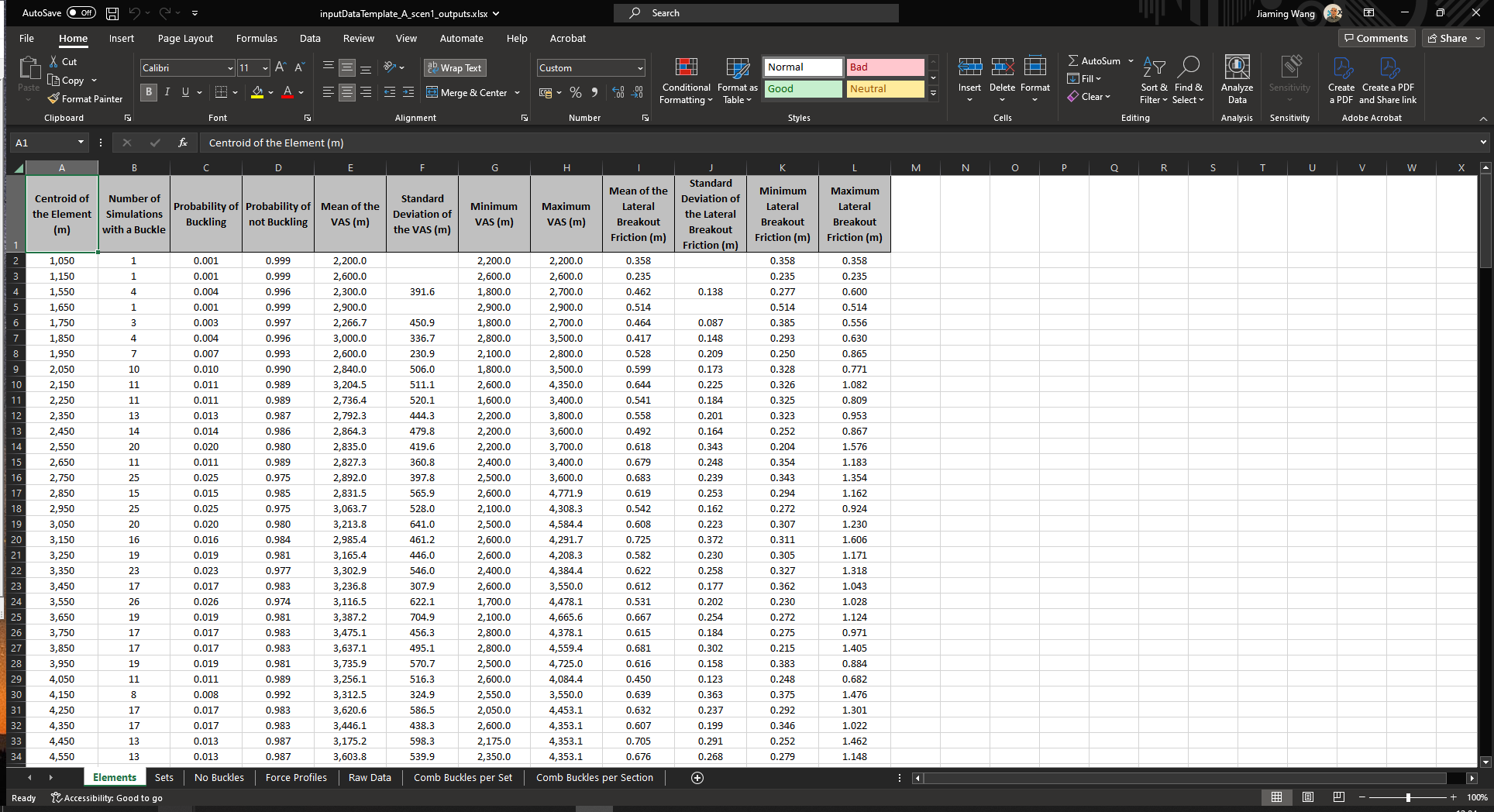Image resolution: width=1494 pixels, height=812 pixels.
Task: Toggle Center horizontal alignment
Action: click(347, 92)
